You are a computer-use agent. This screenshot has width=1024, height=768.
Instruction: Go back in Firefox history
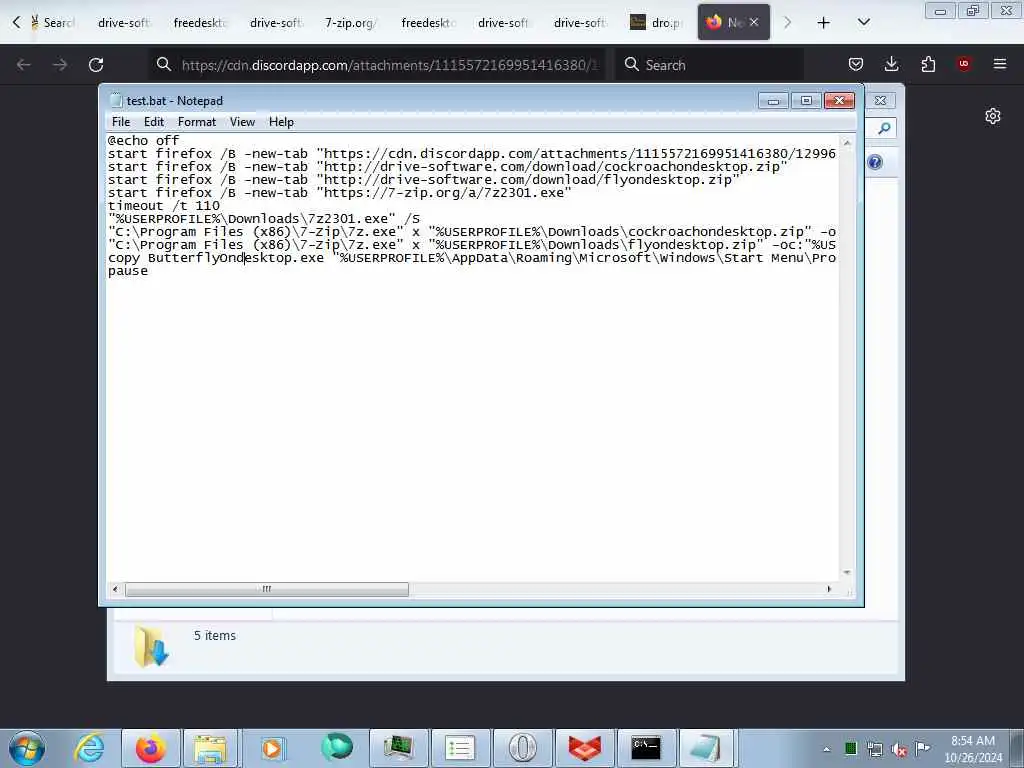(24, 65)
